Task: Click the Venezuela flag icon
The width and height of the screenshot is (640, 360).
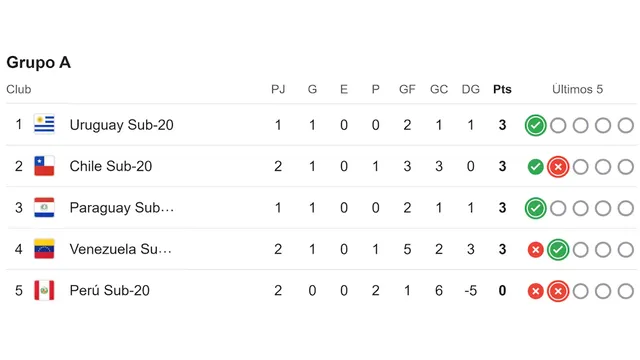Action: coord(44,249)
